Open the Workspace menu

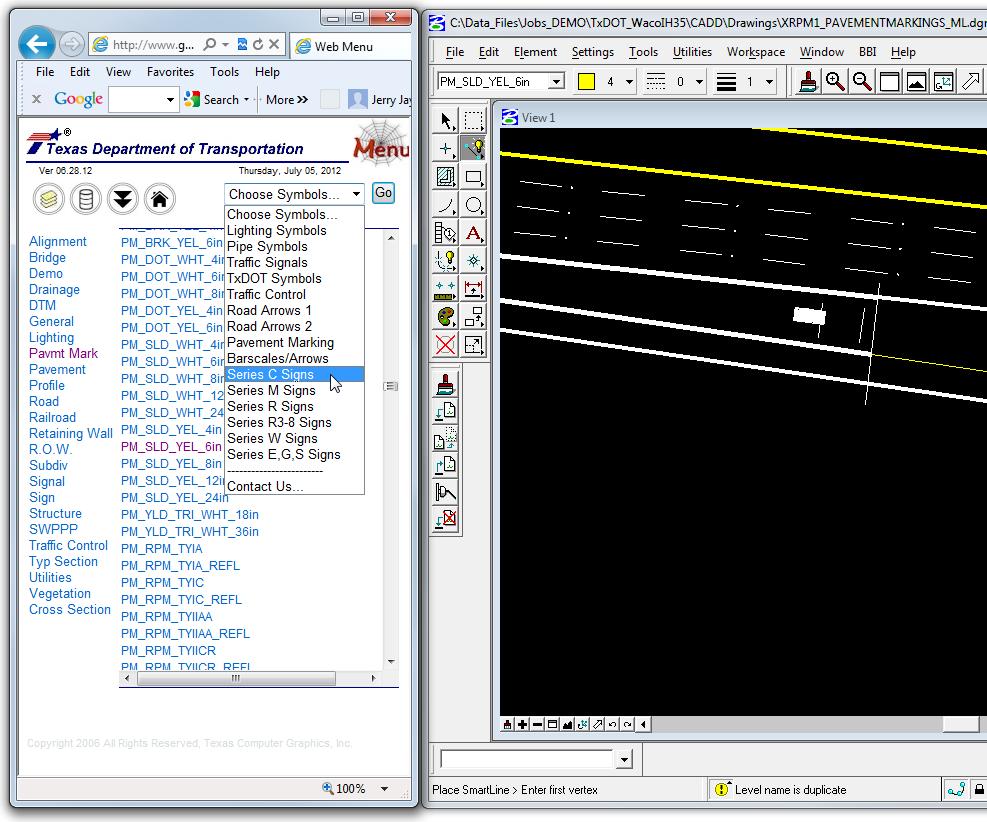click(756, 52)
